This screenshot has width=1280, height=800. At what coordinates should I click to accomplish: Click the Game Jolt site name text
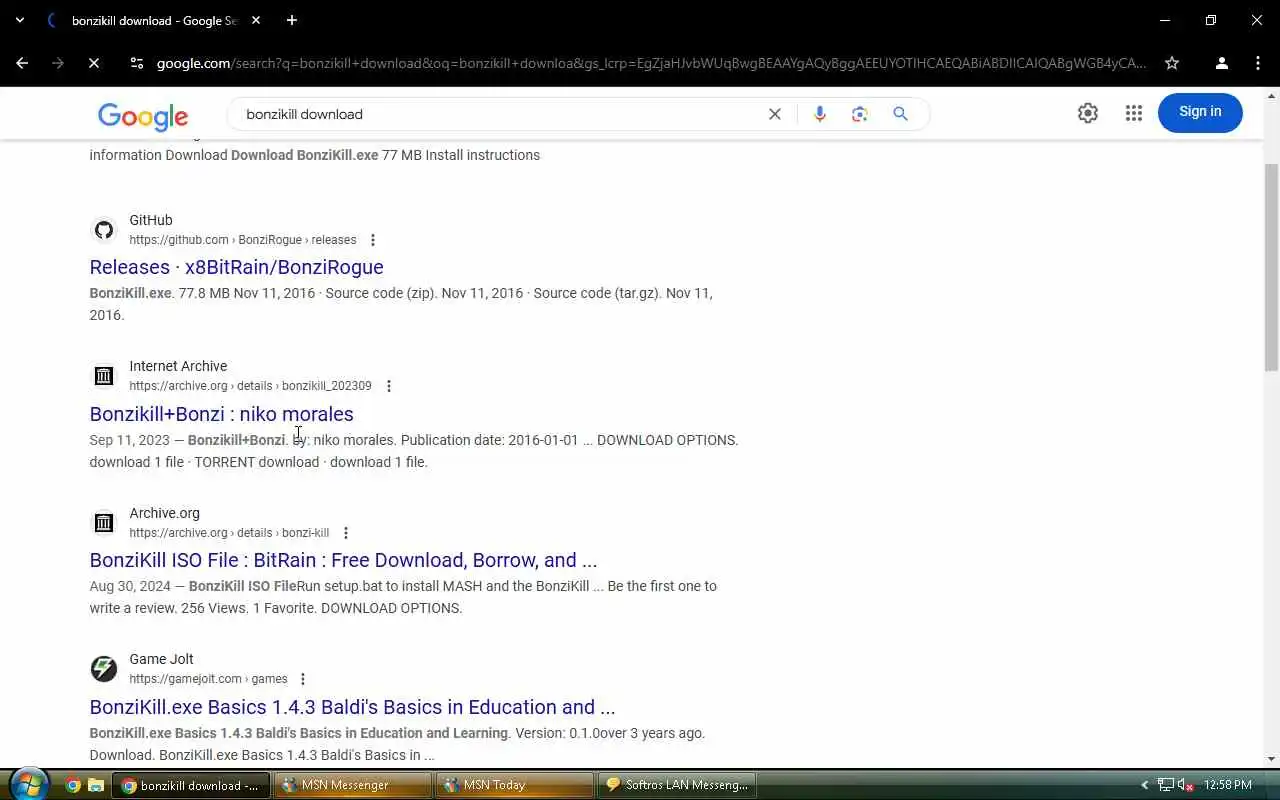coord(161,659)
